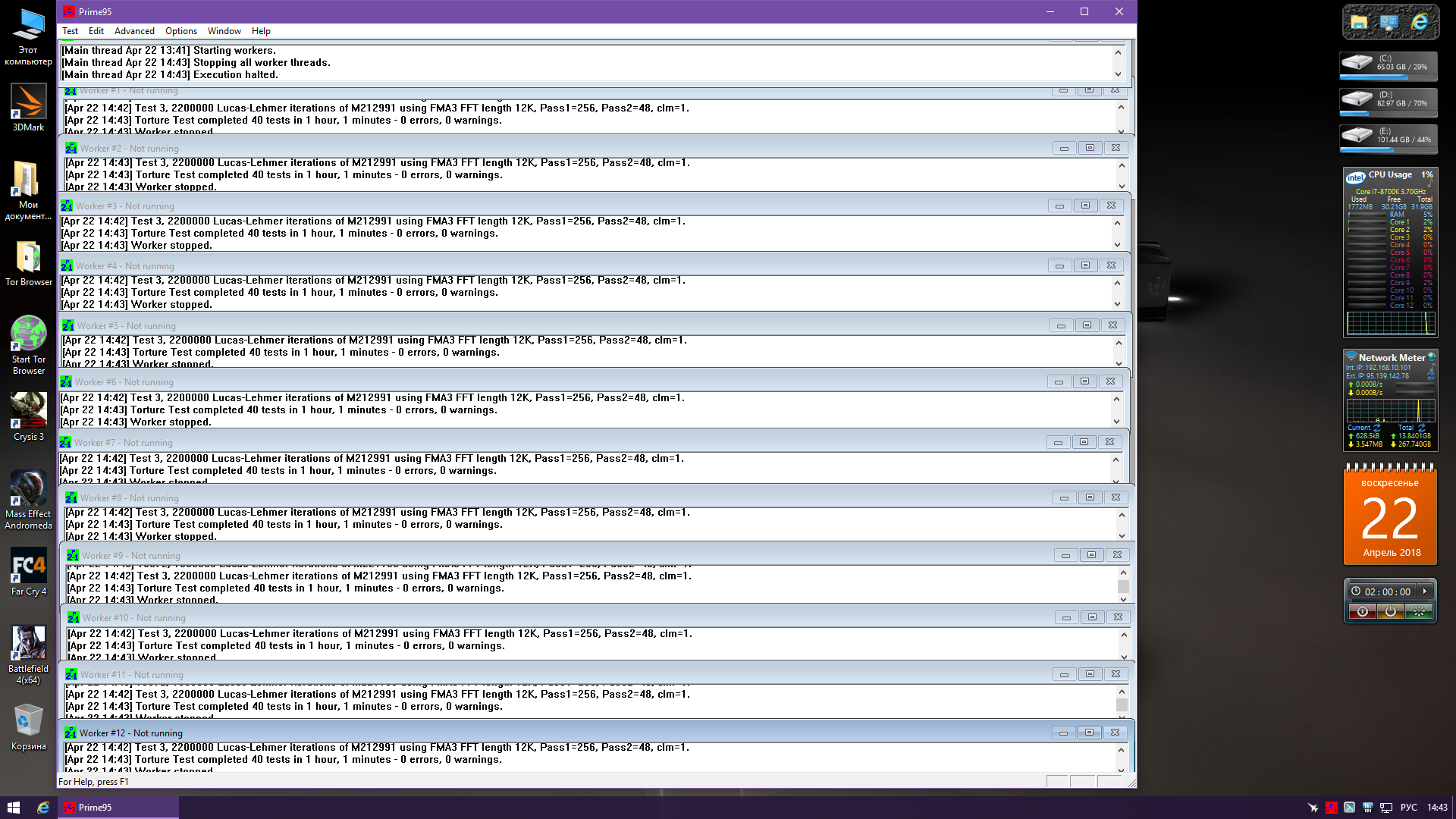
Task: Open the Test menu
Action: coord(70,31)
